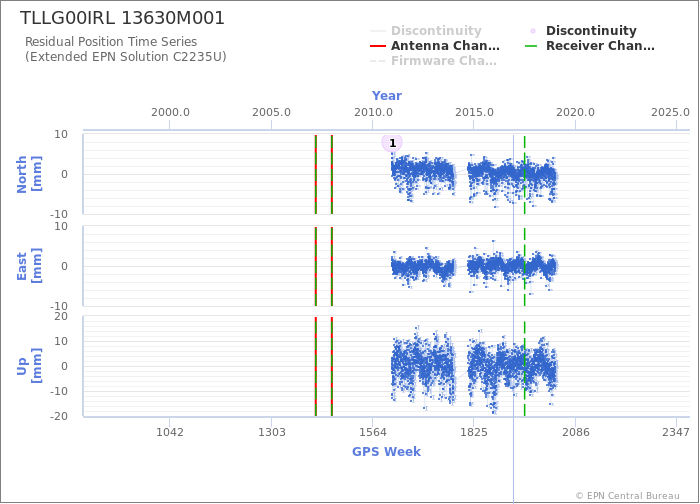The image size is (700, 504).
Task: Select discontinuity marker number 1 on North plot
Action: click(392, 143)
